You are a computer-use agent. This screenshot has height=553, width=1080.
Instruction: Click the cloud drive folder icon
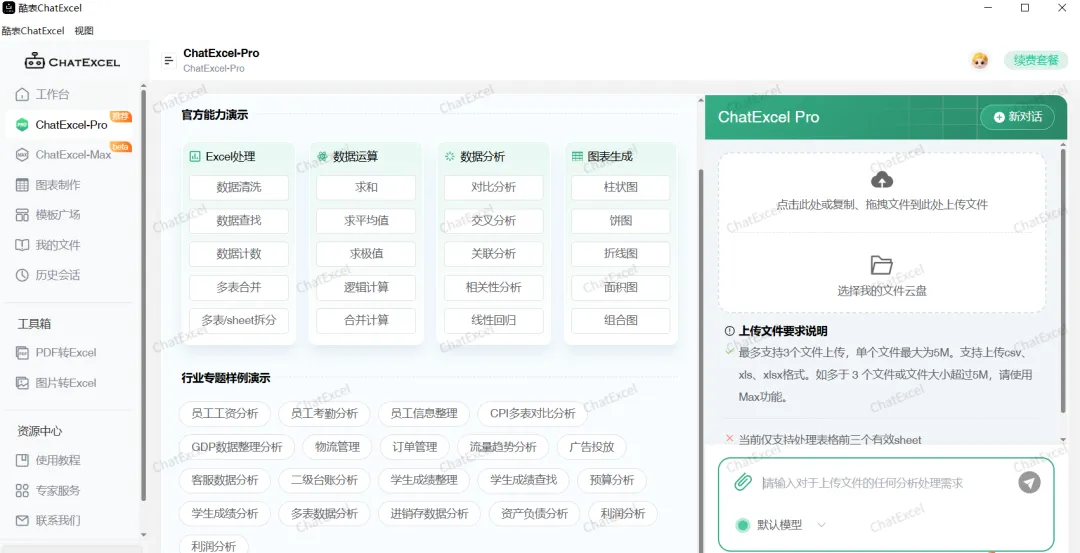click(x=882, y=265)
